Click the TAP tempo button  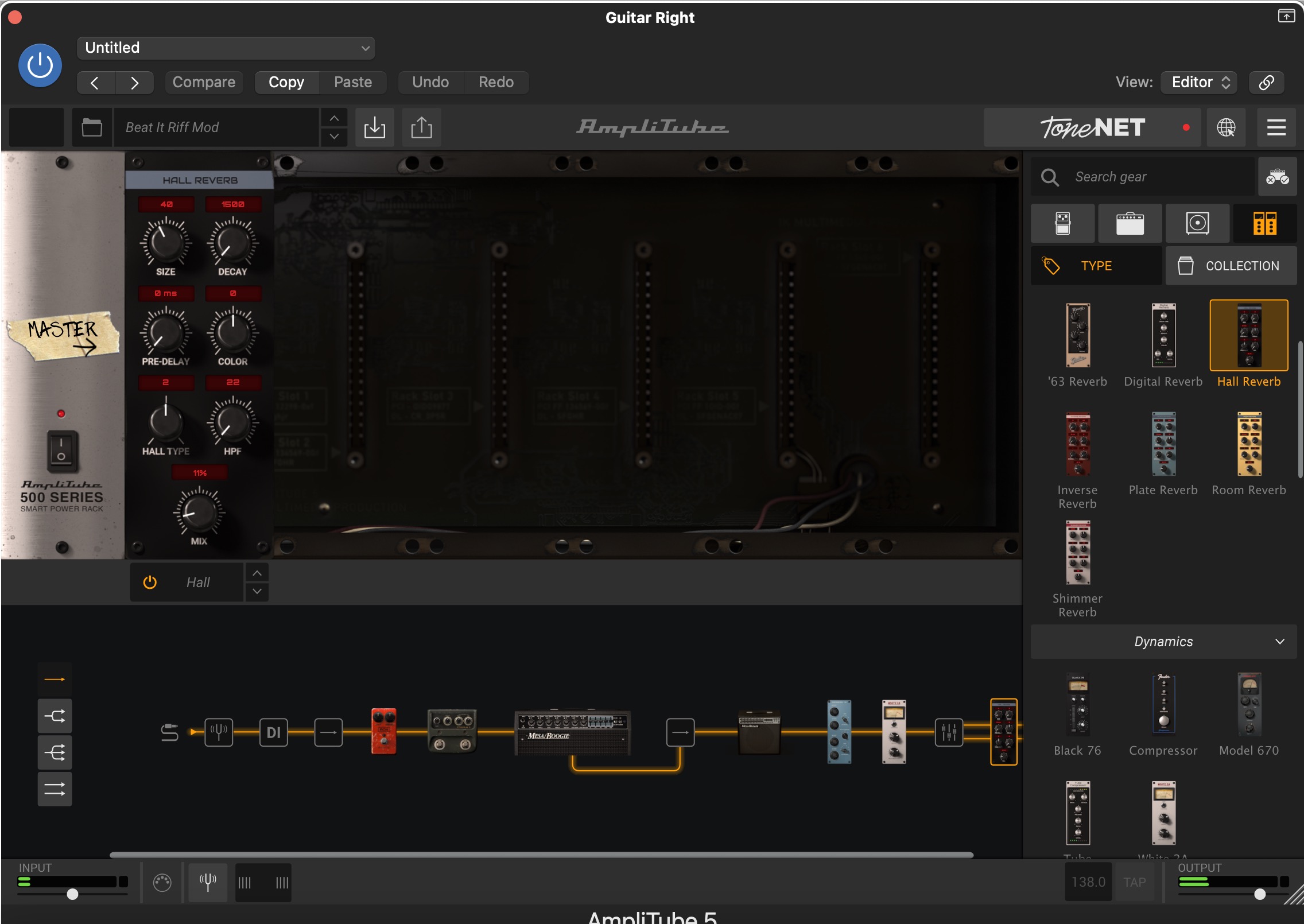pyautogui.click(x=1134, y=882)
